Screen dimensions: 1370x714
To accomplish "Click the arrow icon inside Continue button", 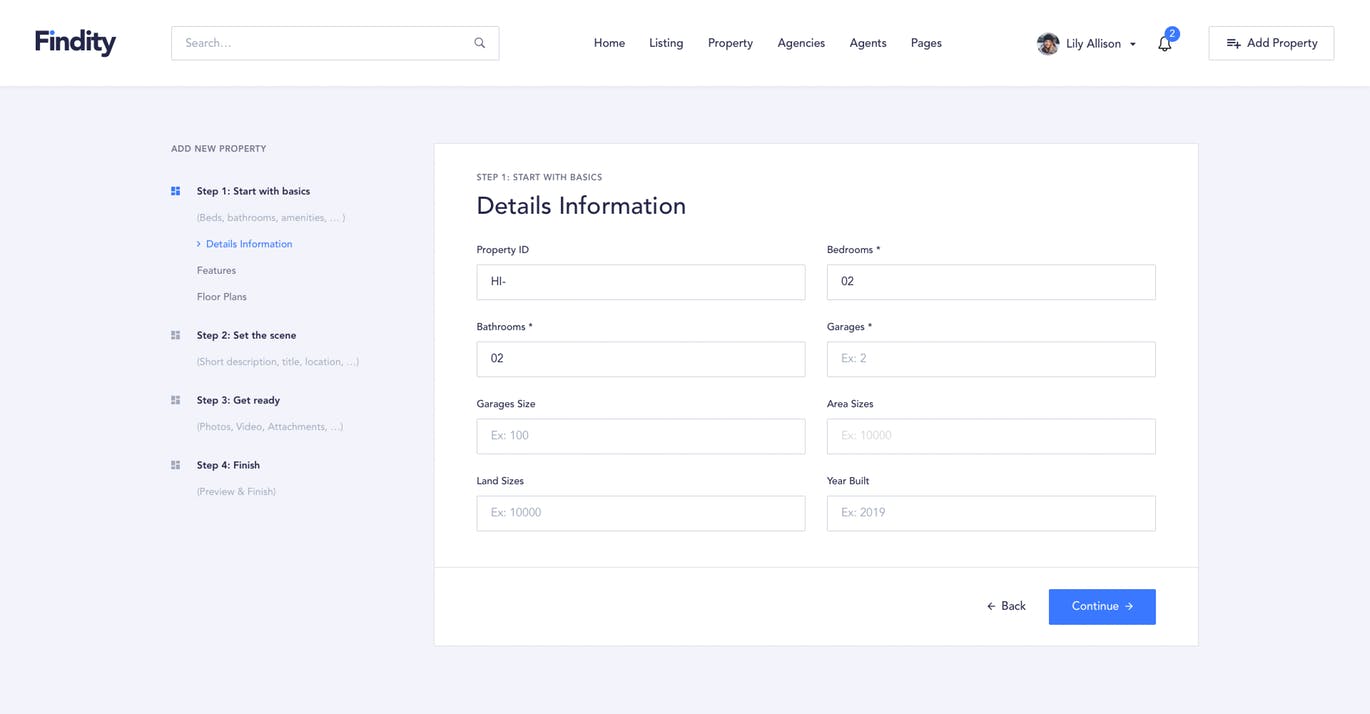I will (1128, 606).
